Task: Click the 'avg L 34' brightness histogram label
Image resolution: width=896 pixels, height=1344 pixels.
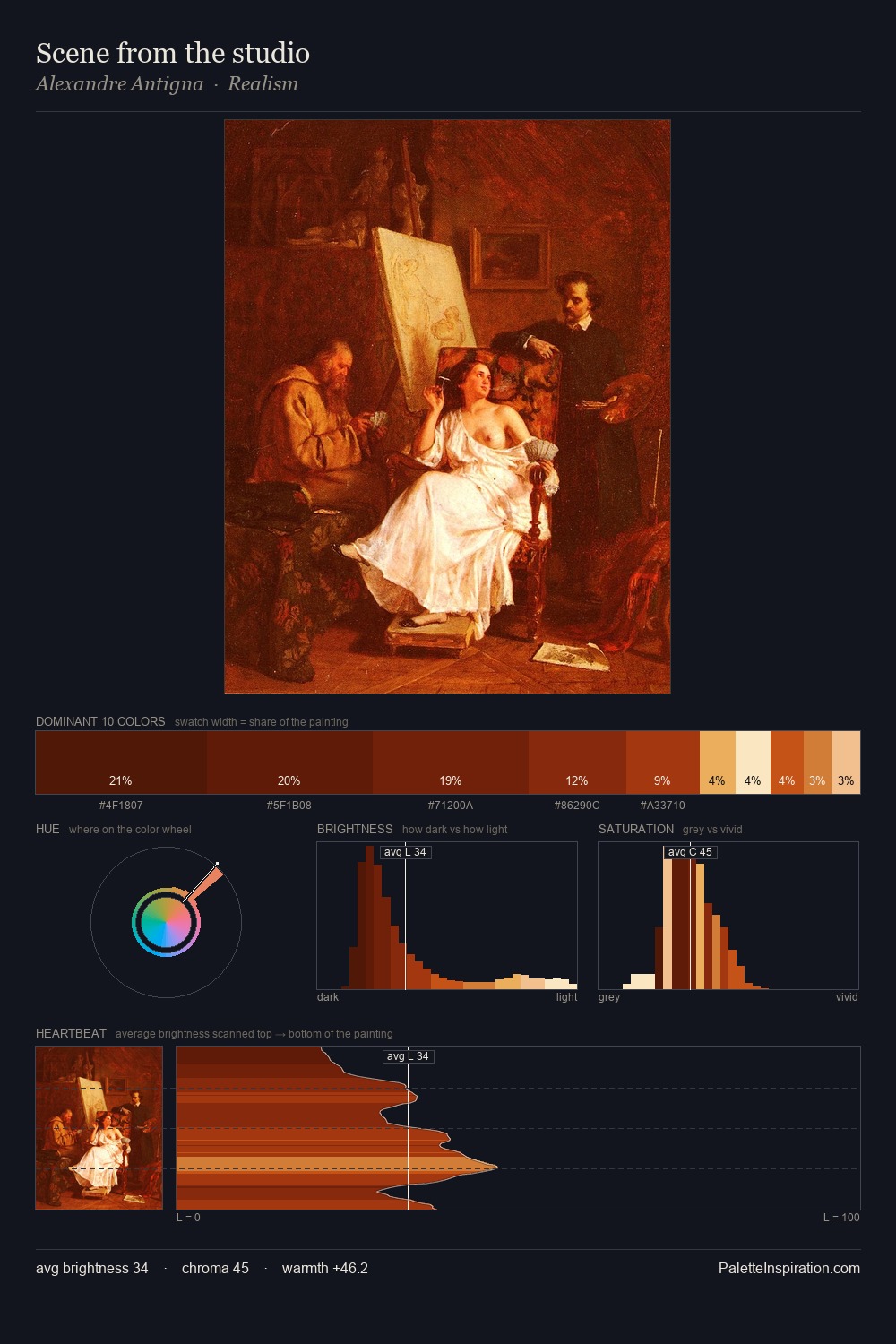Action: point(405,852)
